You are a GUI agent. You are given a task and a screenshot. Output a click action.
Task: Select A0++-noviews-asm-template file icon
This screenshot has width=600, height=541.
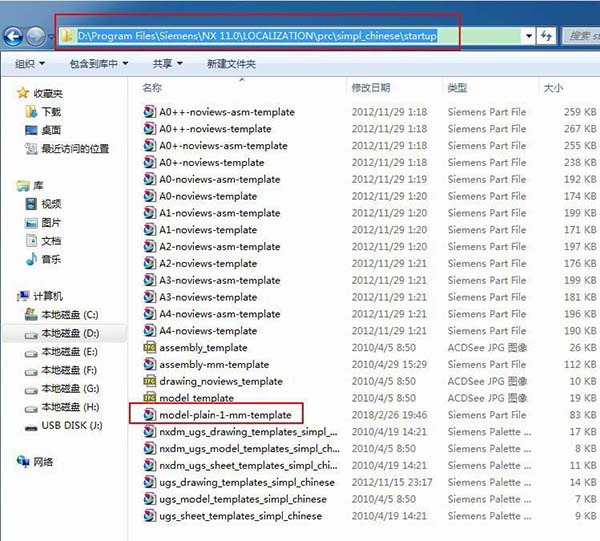pyautogui.click(x=150, y=112)
